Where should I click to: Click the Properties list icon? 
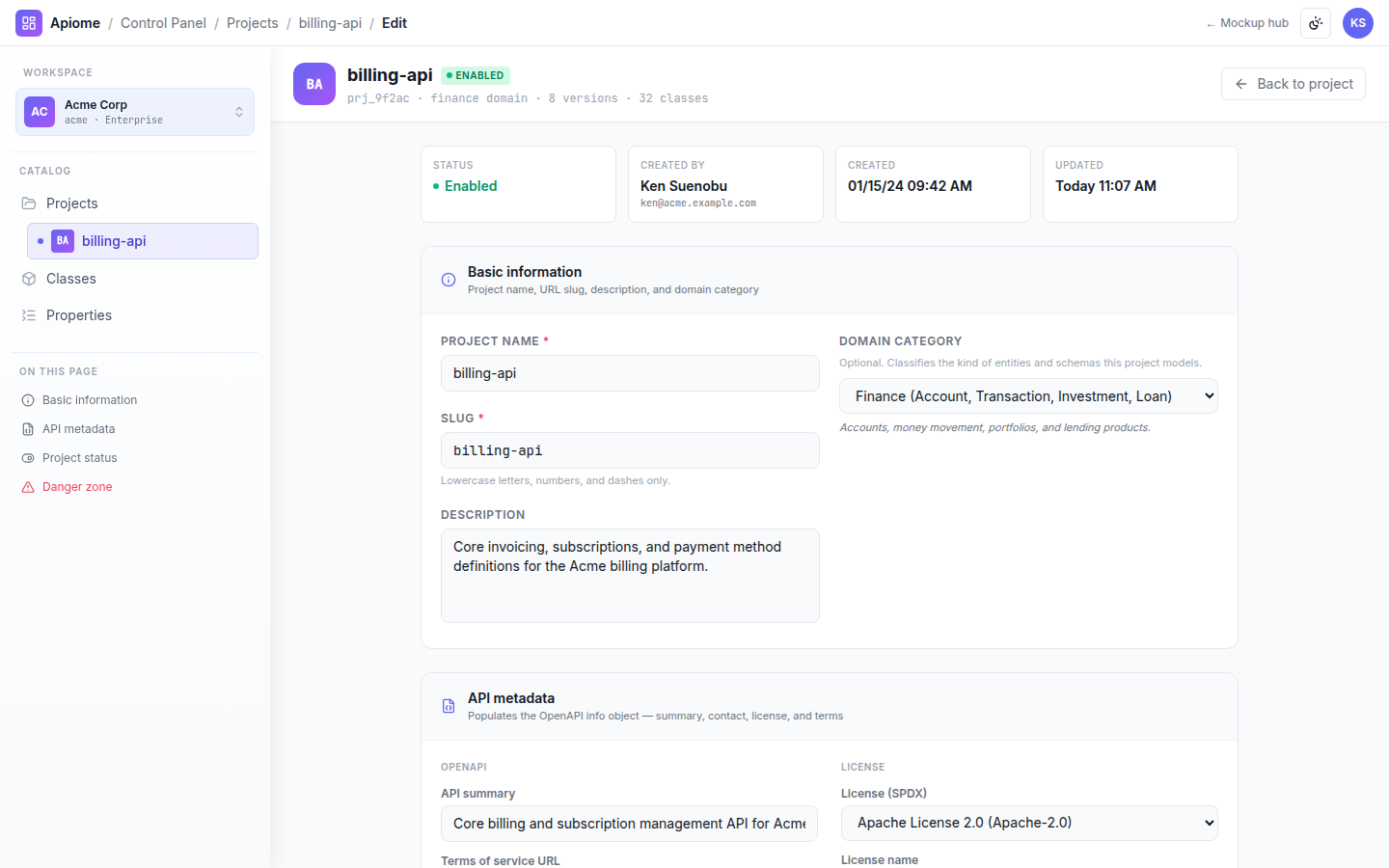(29, 315)
